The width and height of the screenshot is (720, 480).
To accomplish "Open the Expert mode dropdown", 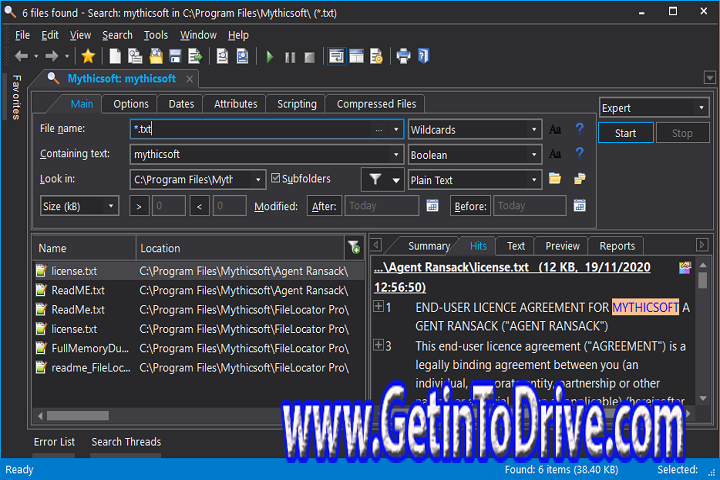I will pyautogui.click(x=654, y=108).
